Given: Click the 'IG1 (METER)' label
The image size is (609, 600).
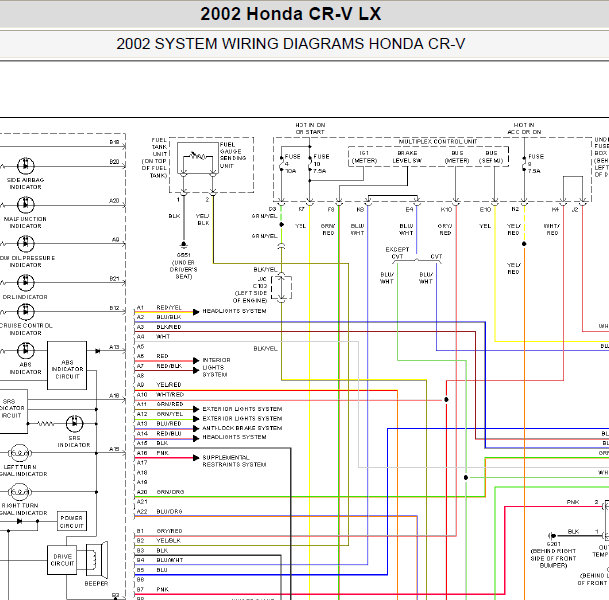Looking at the screenshot, I should (364, 157).
